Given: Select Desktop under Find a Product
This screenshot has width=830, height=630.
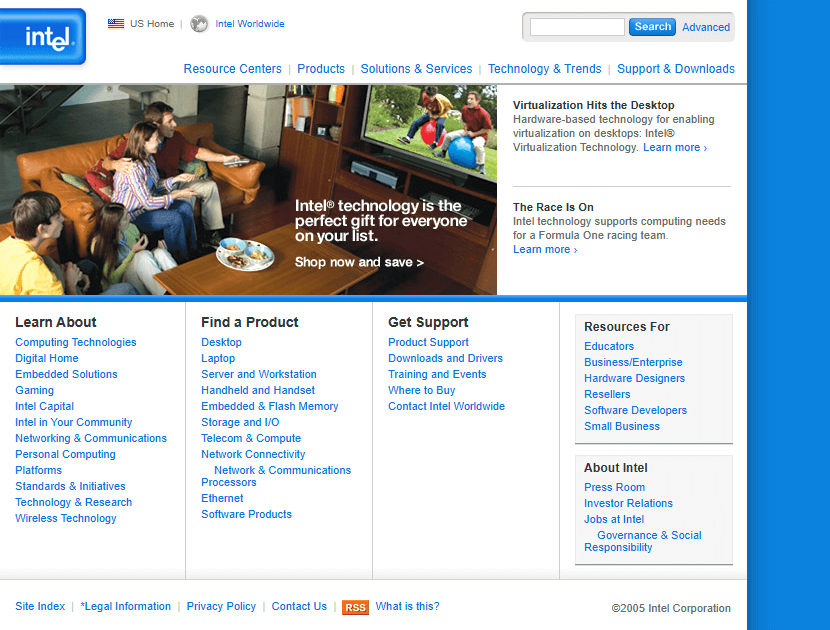Looking at the screenshot, I should point(221,343).
